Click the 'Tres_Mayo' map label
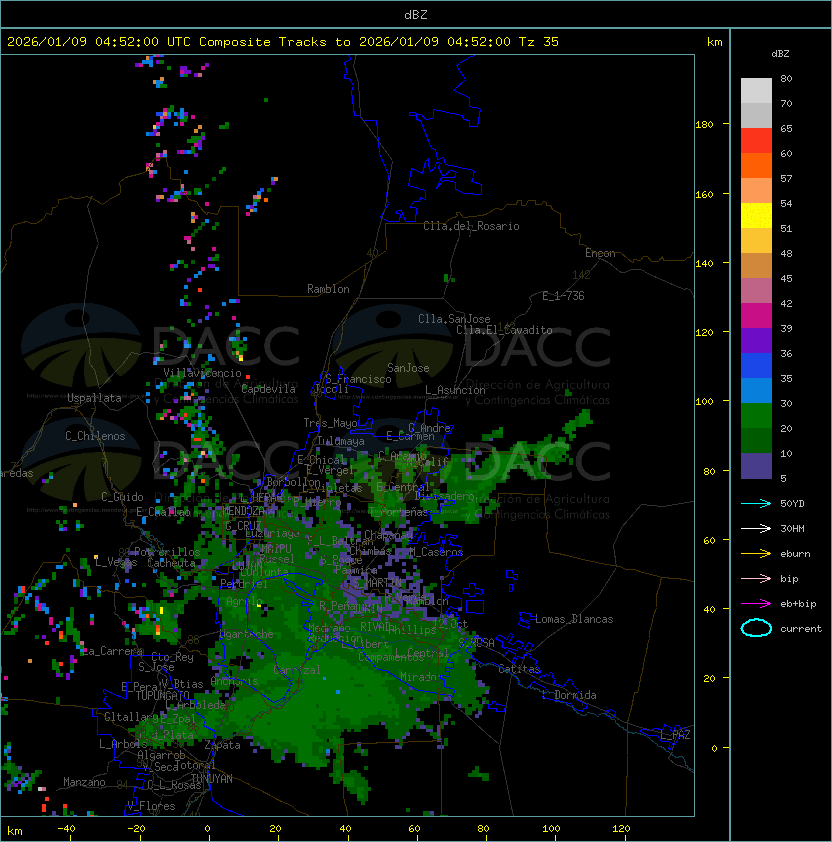Screen dimensions: 832x842 (330, 423)
